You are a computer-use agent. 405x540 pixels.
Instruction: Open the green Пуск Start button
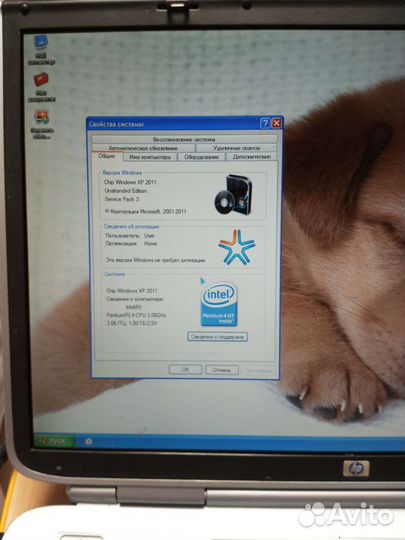[54, 441]
